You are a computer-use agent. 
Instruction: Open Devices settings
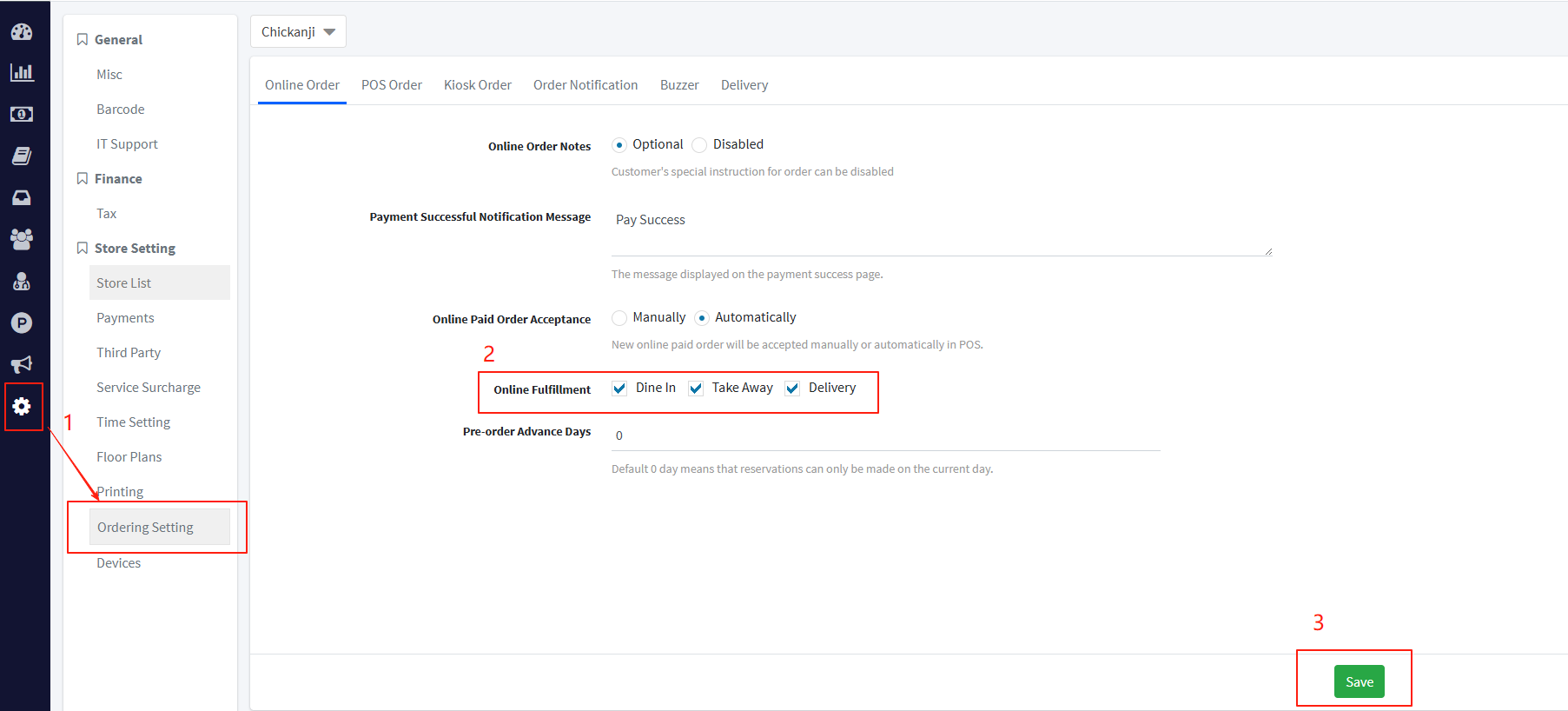(159, 563)
